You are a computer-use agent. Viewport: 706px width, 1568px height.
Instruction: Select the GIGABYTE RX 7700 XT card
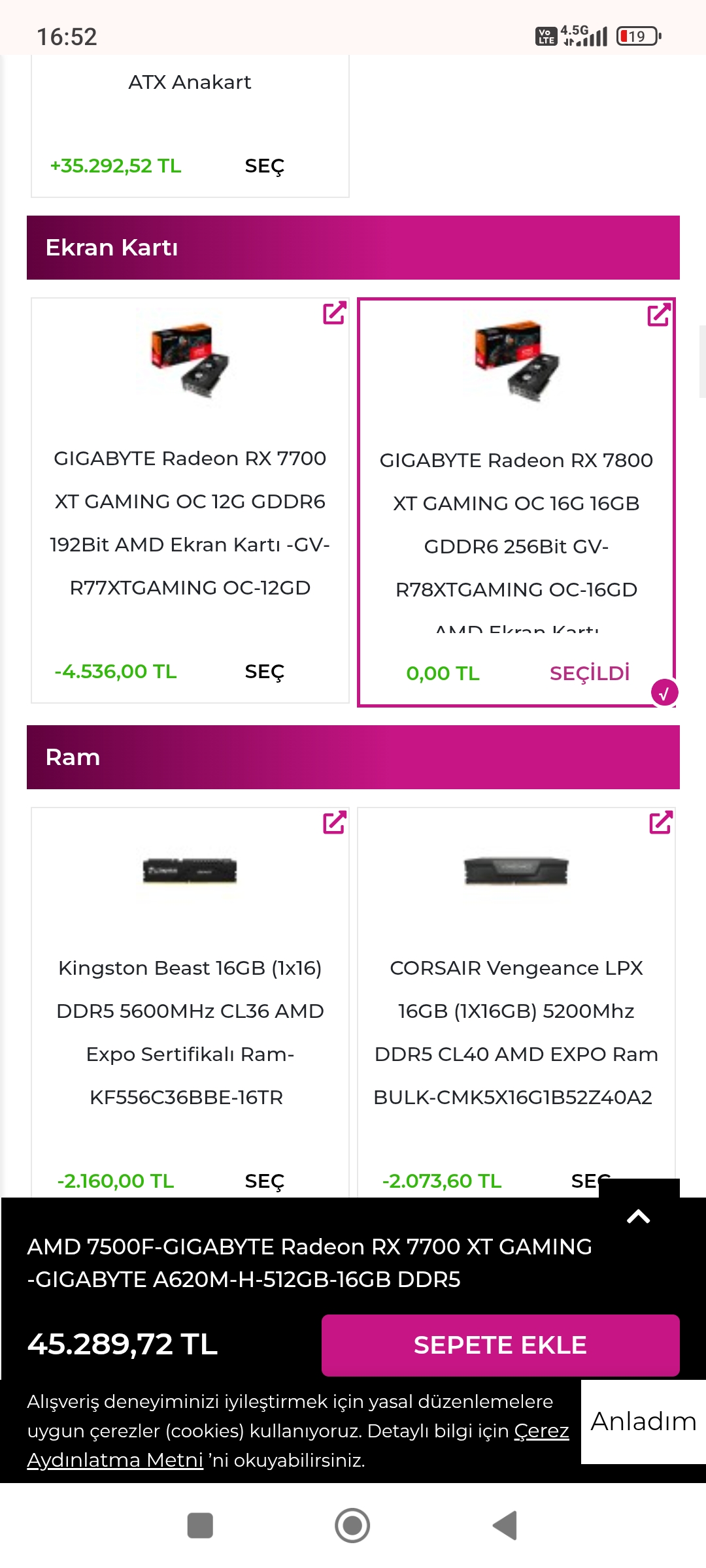(x=264, y=672)
